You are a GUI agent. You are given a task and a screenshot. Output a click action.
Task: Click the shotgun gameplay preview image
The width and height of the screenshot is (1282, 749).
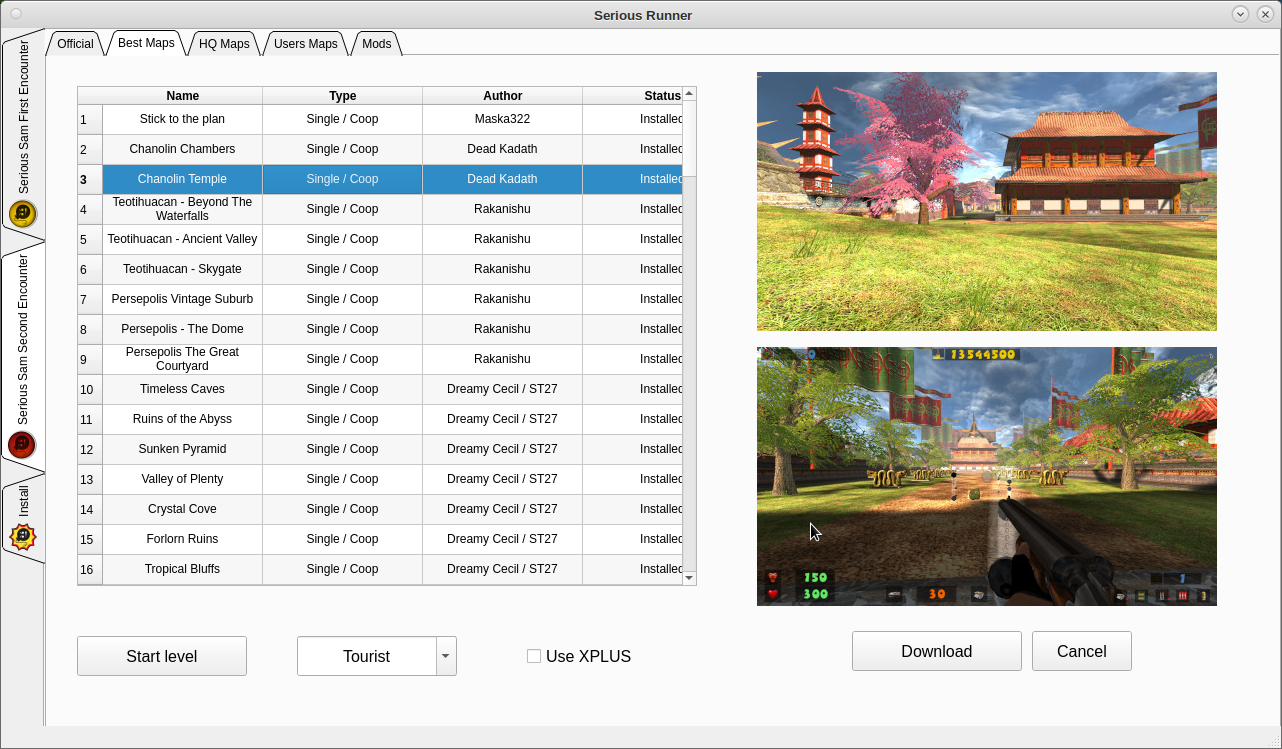[987, 476]
